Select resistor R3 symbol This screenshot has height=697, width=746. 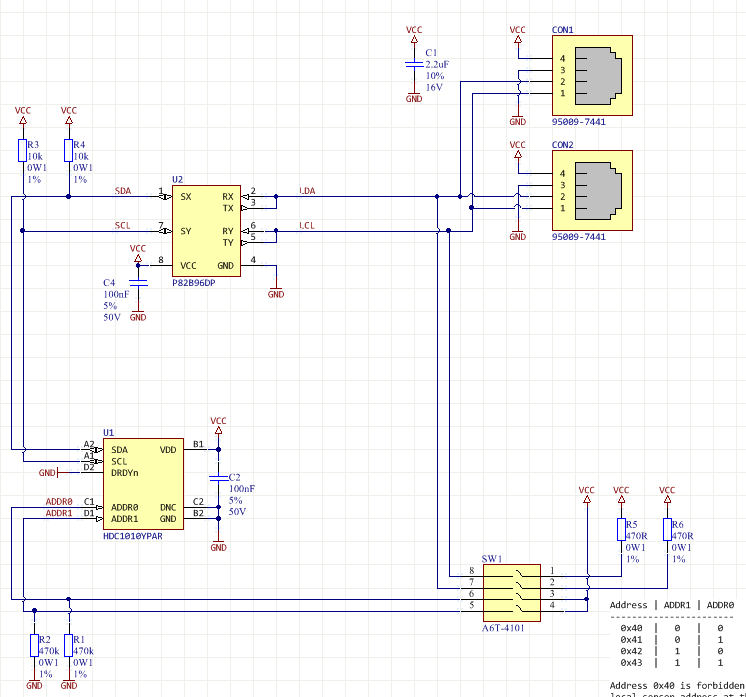click(22, 150)
